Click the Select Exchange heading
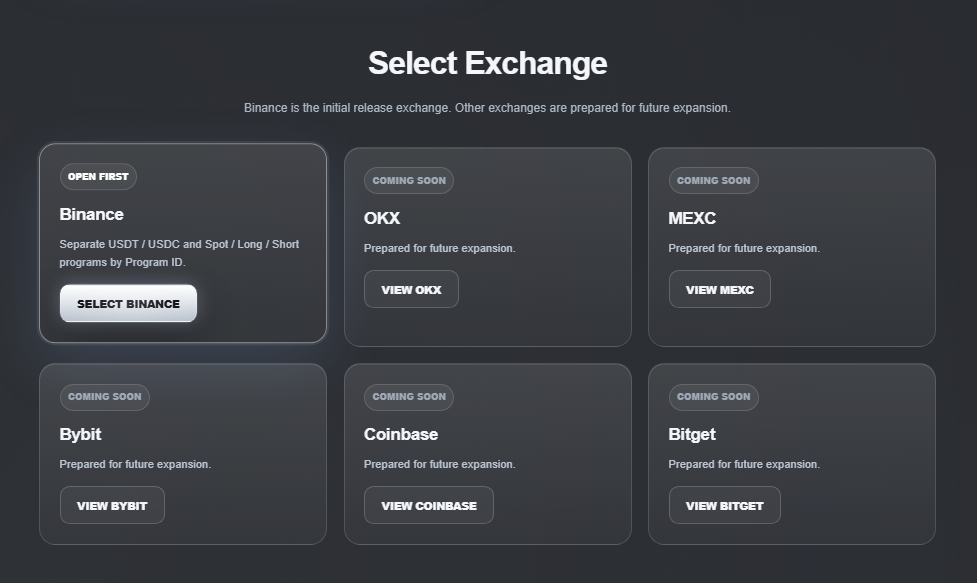The image size is (977, 583). 488,64
